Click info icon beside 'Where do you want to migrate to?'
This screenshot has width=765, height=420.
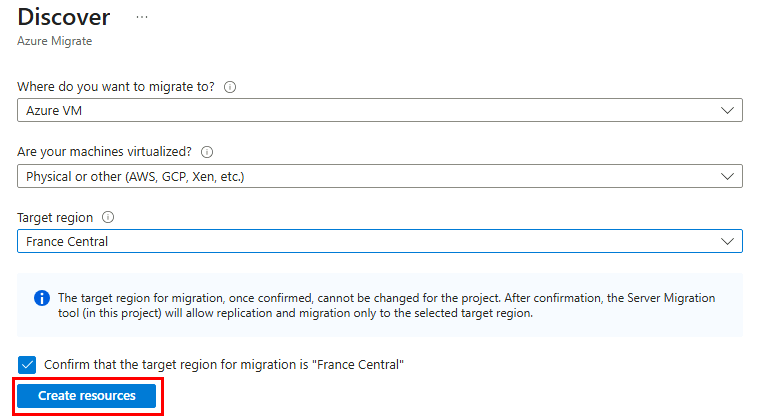click(230, 87)
